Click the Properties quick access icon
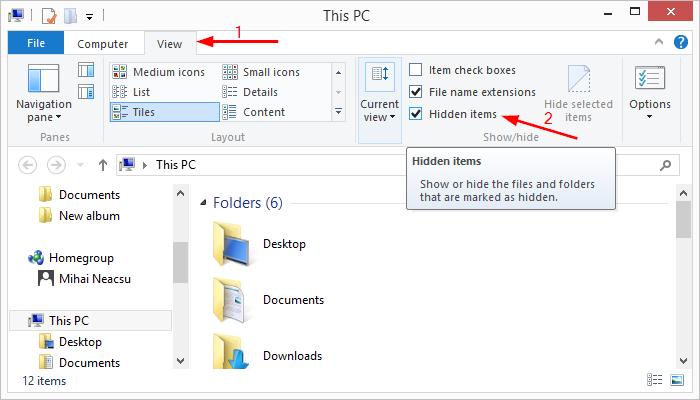The height and width of the screenshot is (400, 700). [x=49, y=16]
